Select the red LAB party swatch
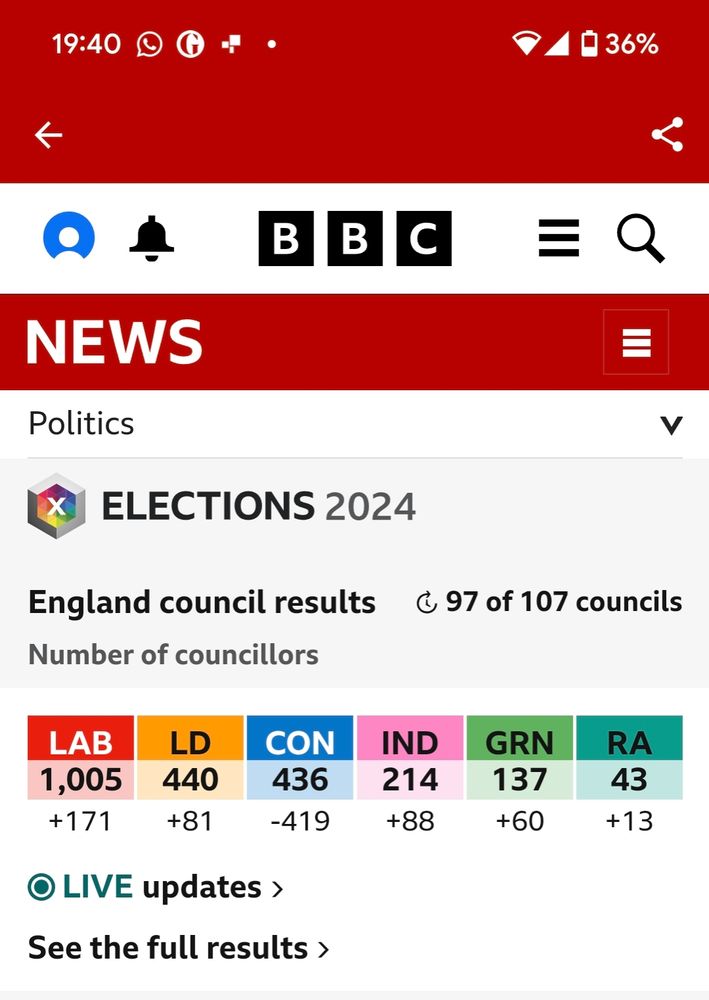The width and height of the screenshot is (709, 1000). tap(81, 742)
